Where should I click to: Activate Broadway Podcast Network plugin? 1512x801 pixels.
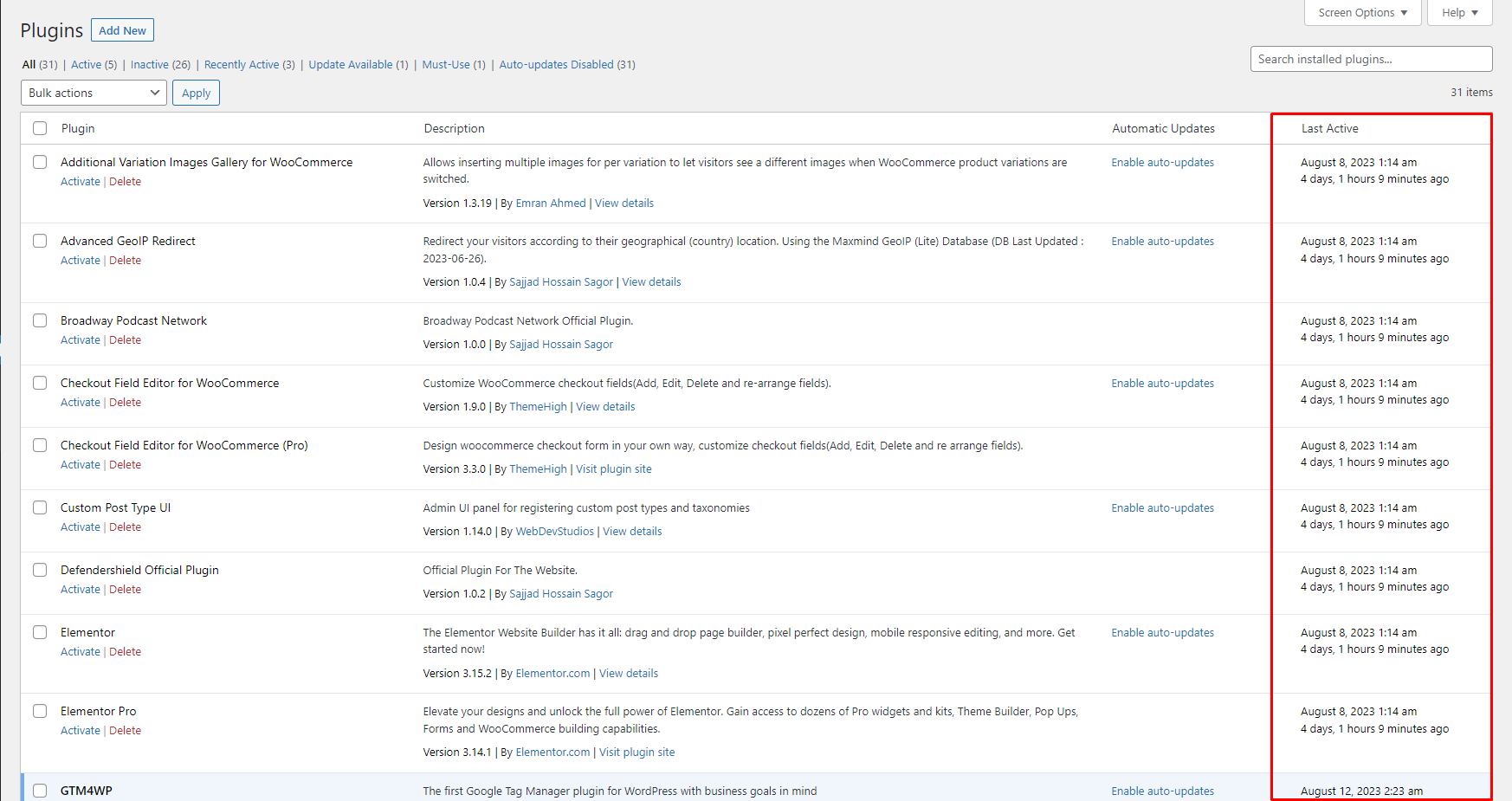81,340
